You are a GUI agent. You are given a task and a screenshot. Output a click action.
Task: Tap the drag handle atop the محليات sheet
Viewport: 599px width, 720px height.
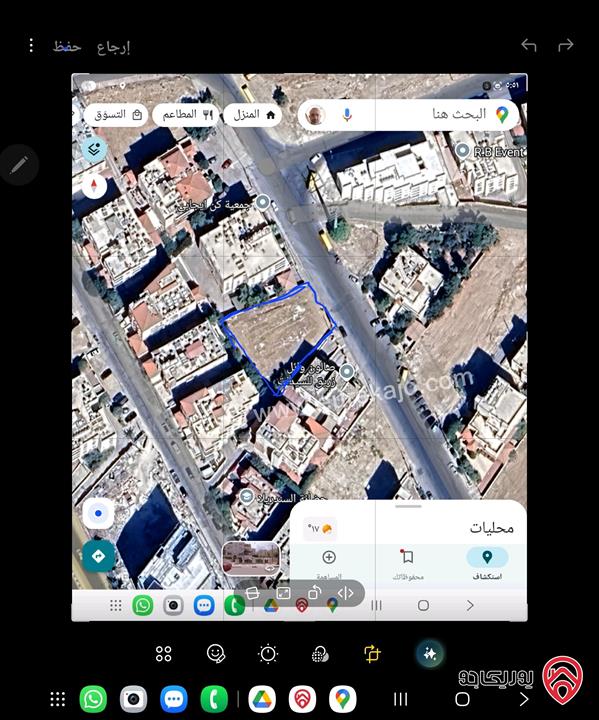coord(408,506)
